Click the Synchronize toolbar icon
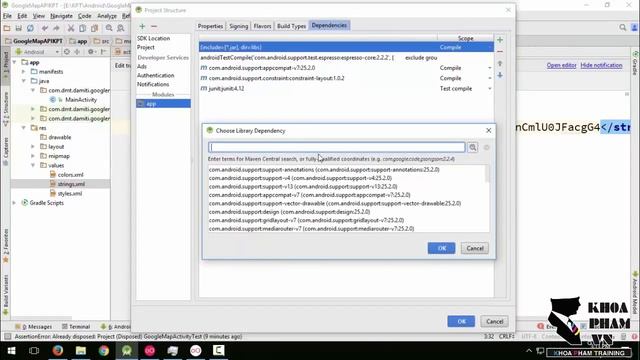This screenshot has height=360, width=640. click(30, 28)
